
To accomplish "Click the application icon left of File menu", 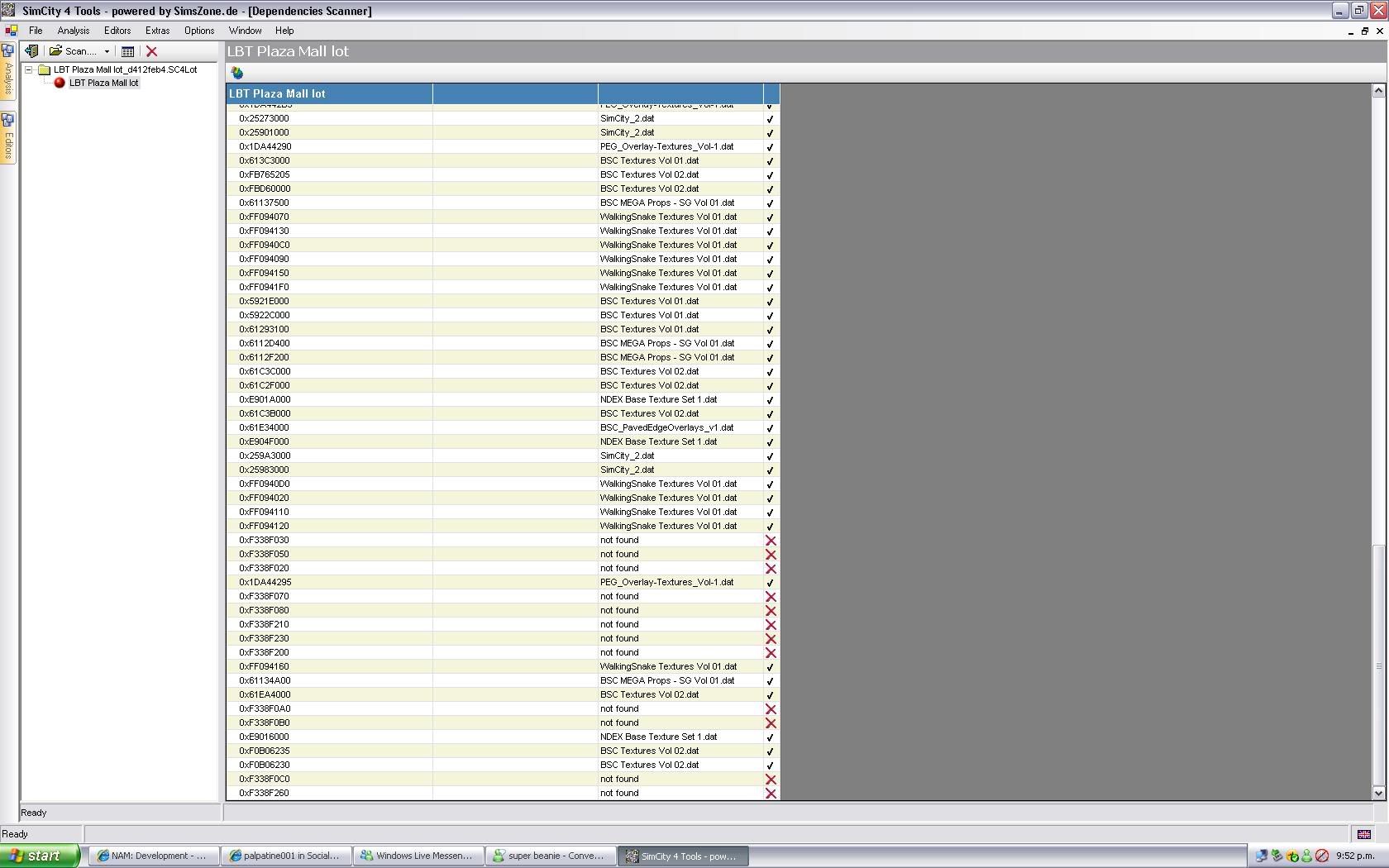I will (12, 31).
